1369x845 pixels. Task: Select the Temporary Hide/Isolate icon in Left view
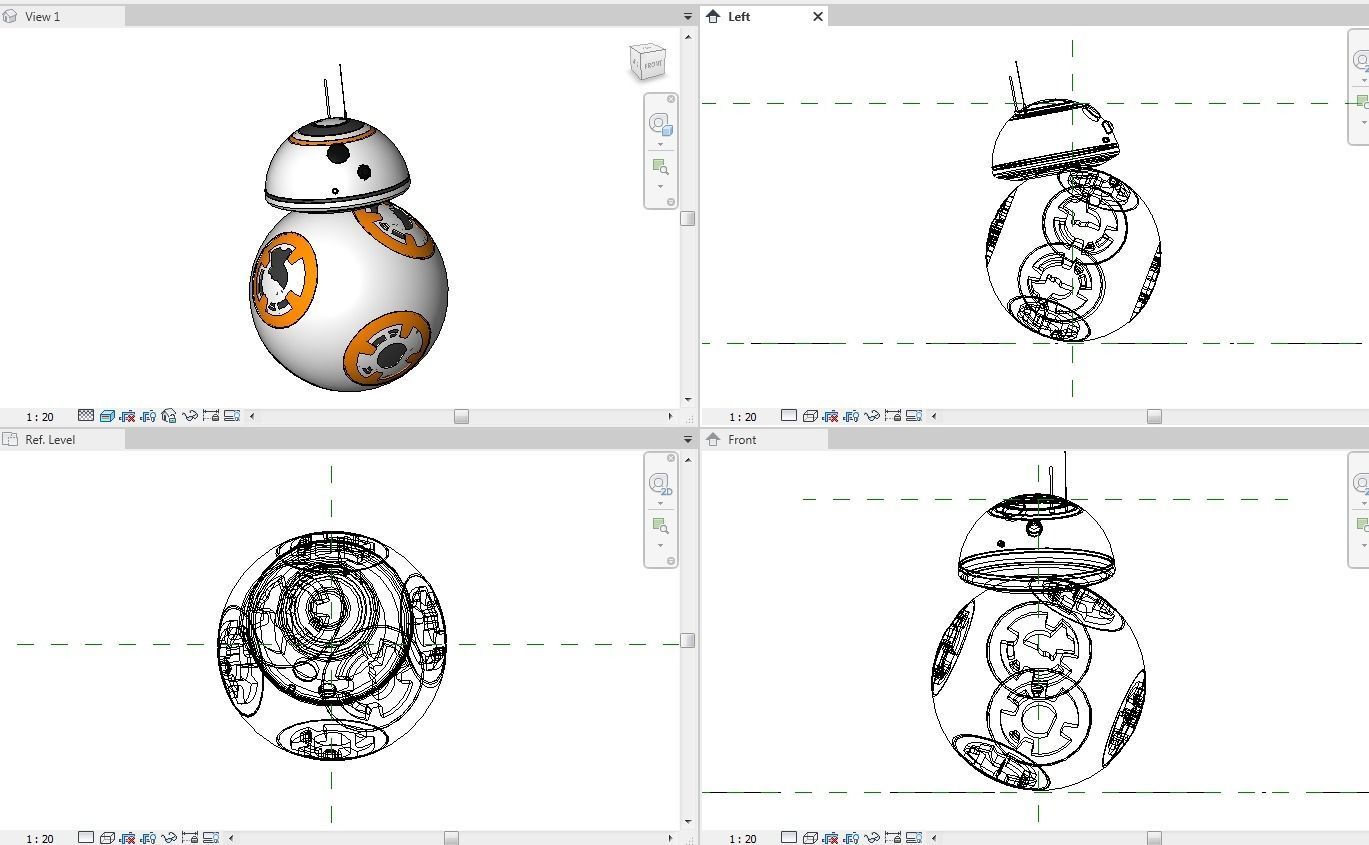872,416
